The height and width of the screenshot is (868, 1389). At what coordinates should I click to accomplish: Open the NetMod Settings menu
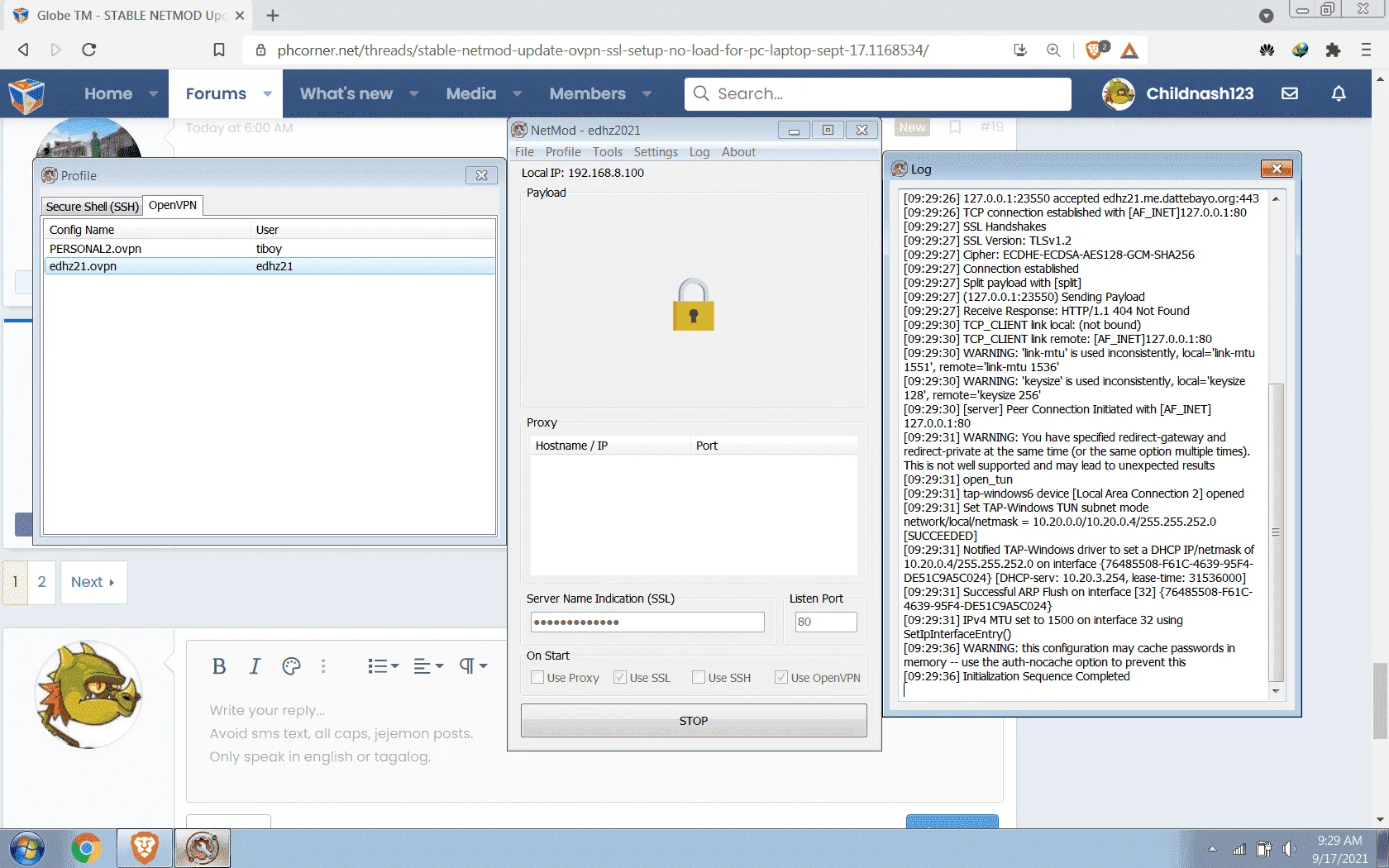tap(656, 152)
